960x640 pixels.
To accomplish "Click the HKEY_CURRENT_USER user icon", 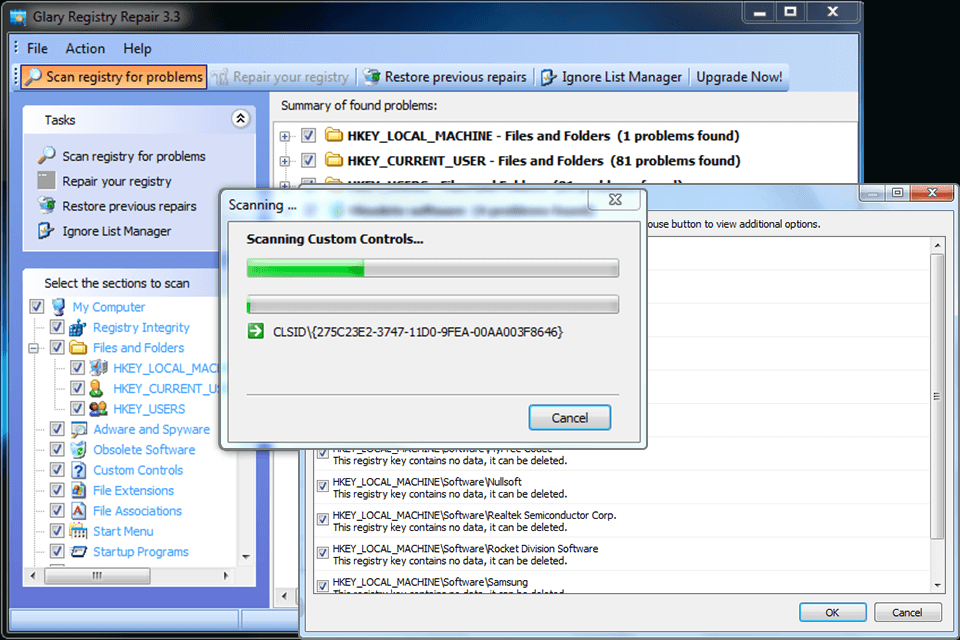I will 96,388.
